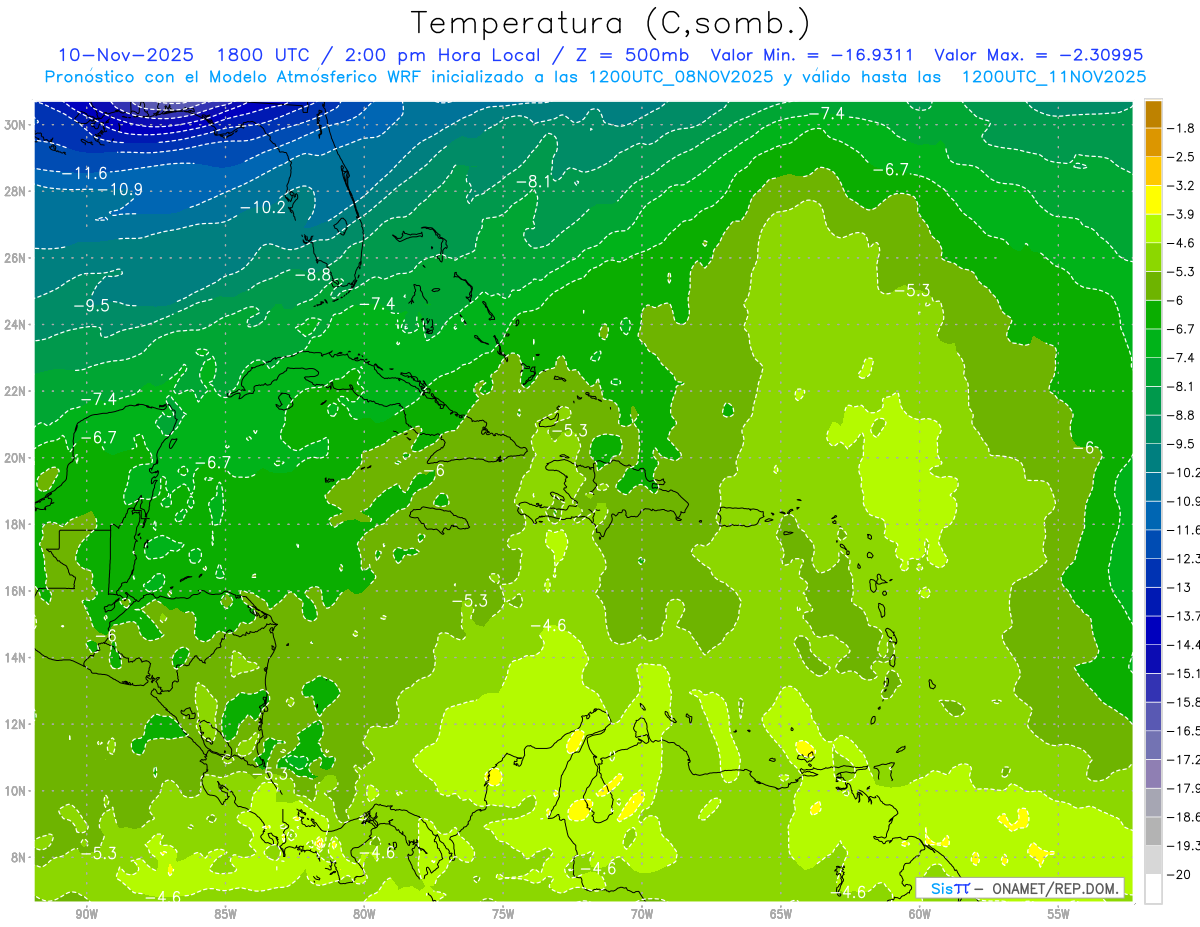
Task: Click the -10.2 contour label on the map
Action: click(x=263, y=207)
